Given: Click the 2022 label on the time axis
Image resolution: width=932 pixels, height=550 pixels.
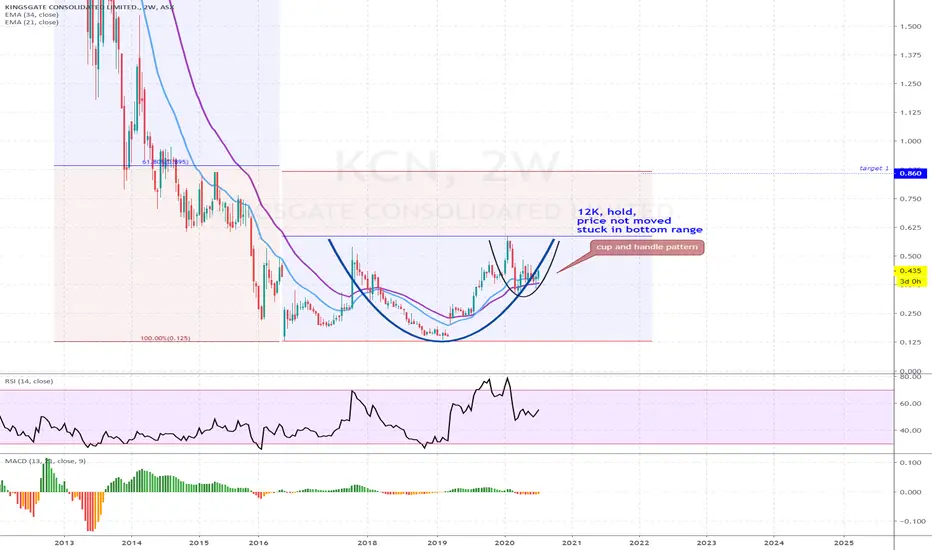Looking at the screenshot, I should pyautogui.click(x=639, y=542).
